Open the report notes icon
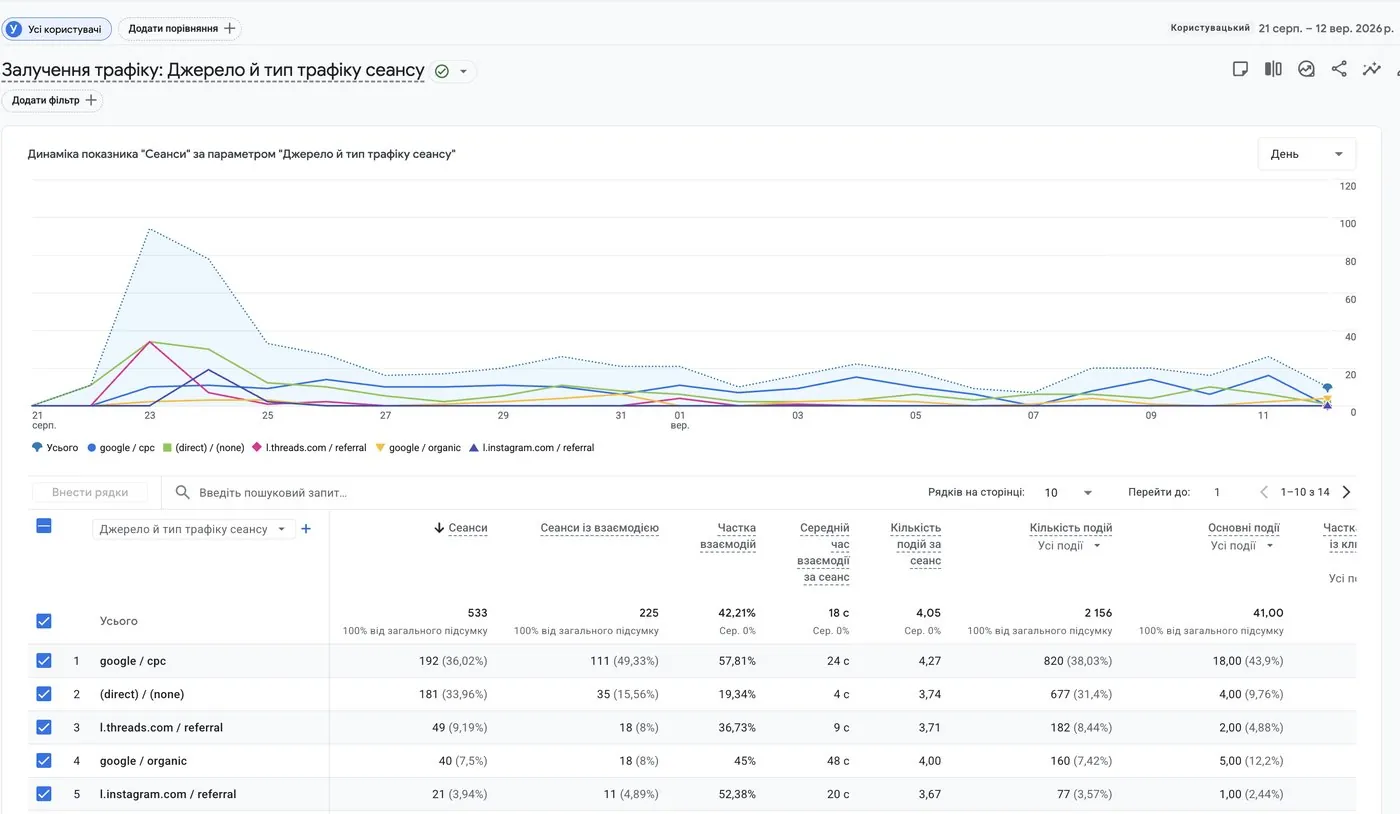 point(1240,69)
